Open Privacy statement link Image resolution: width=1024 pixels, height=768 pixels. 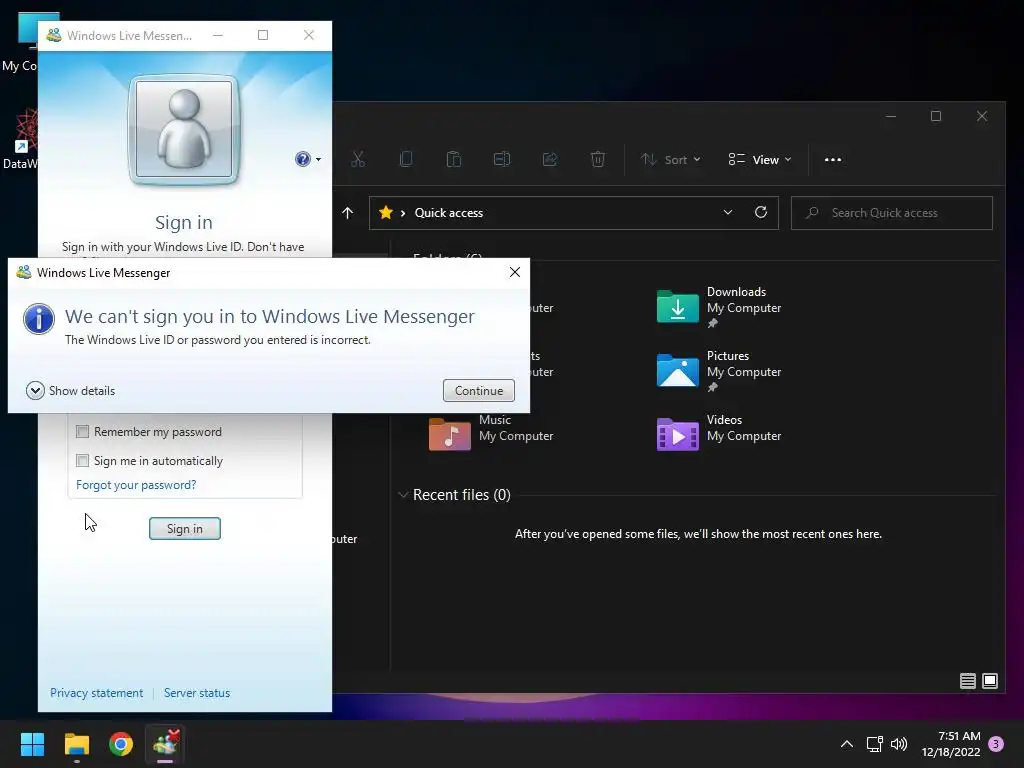click(x=97, y=693)
